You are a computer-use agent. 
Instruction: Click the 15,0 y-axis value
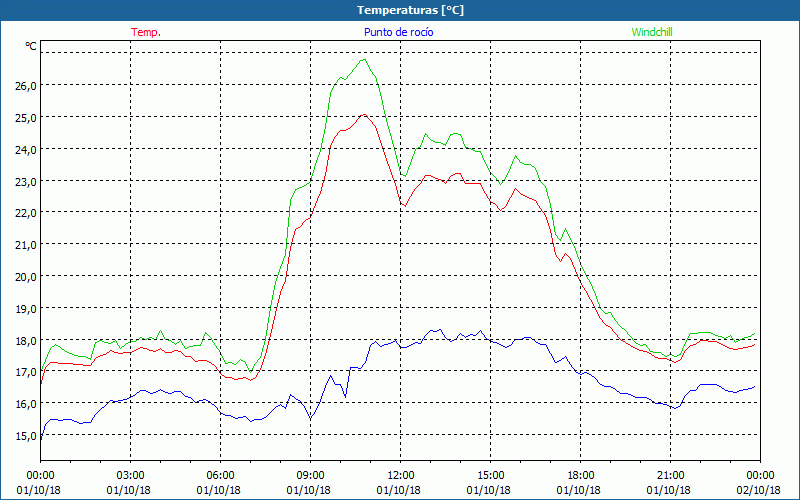[x=26, y=436]
